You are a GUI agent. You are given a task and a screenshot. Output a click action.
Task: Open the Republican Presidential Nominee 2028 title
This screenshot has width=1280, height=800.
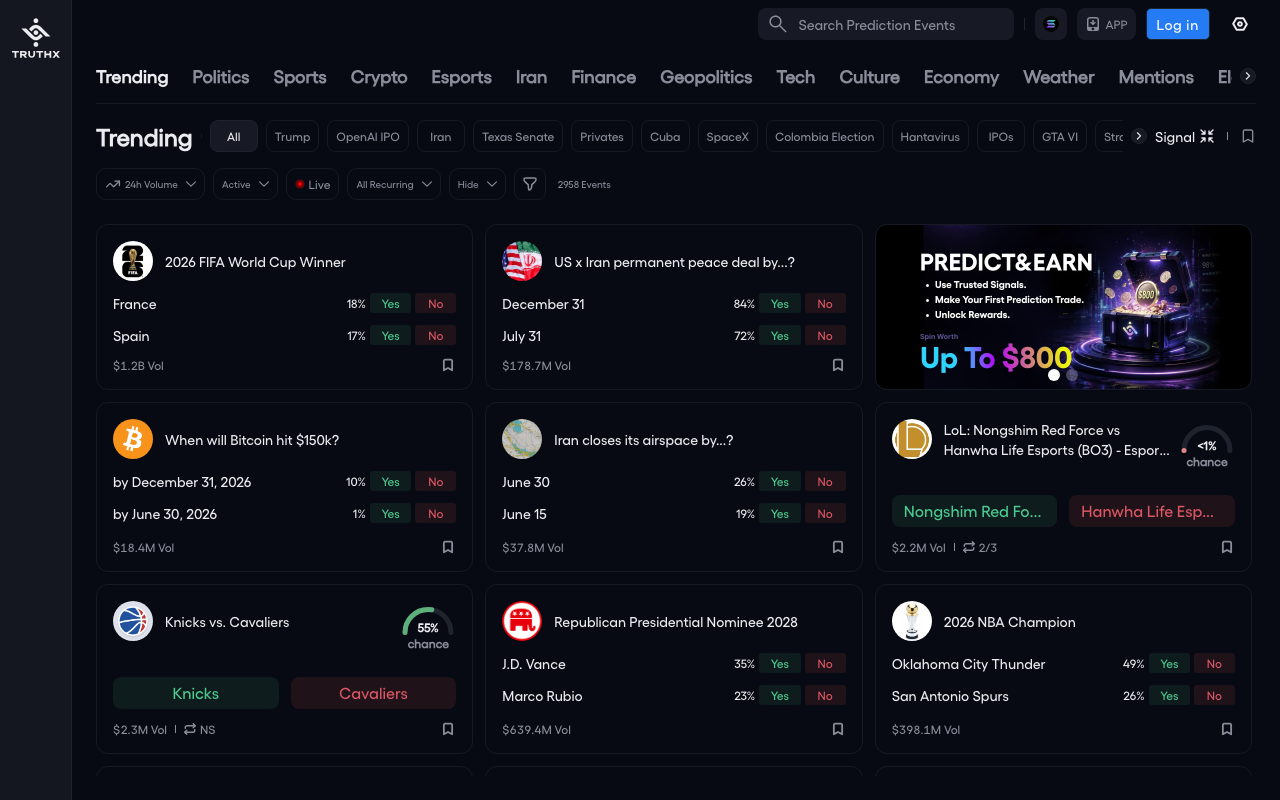676,622
